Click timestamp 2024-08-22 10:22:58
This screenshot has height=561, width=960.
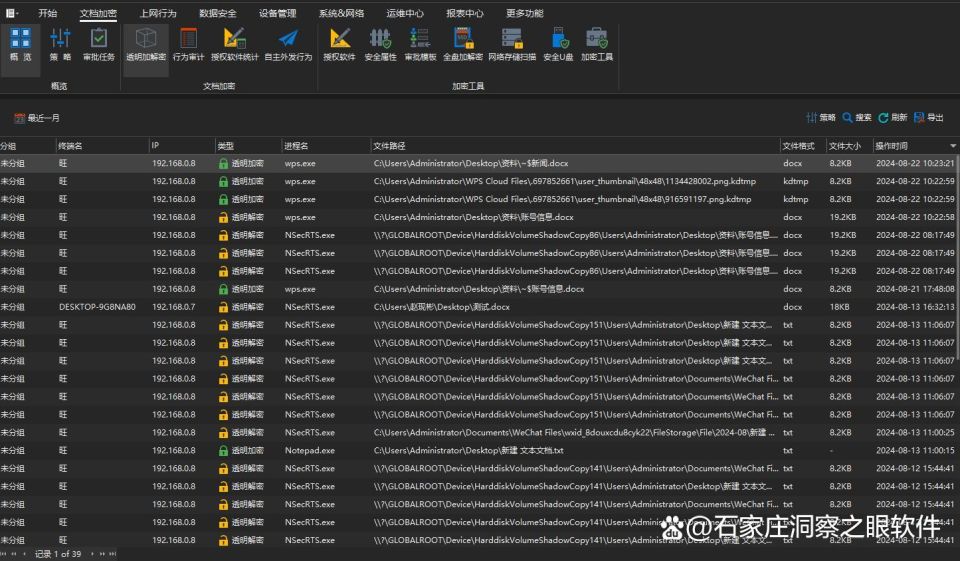point(915,217)
